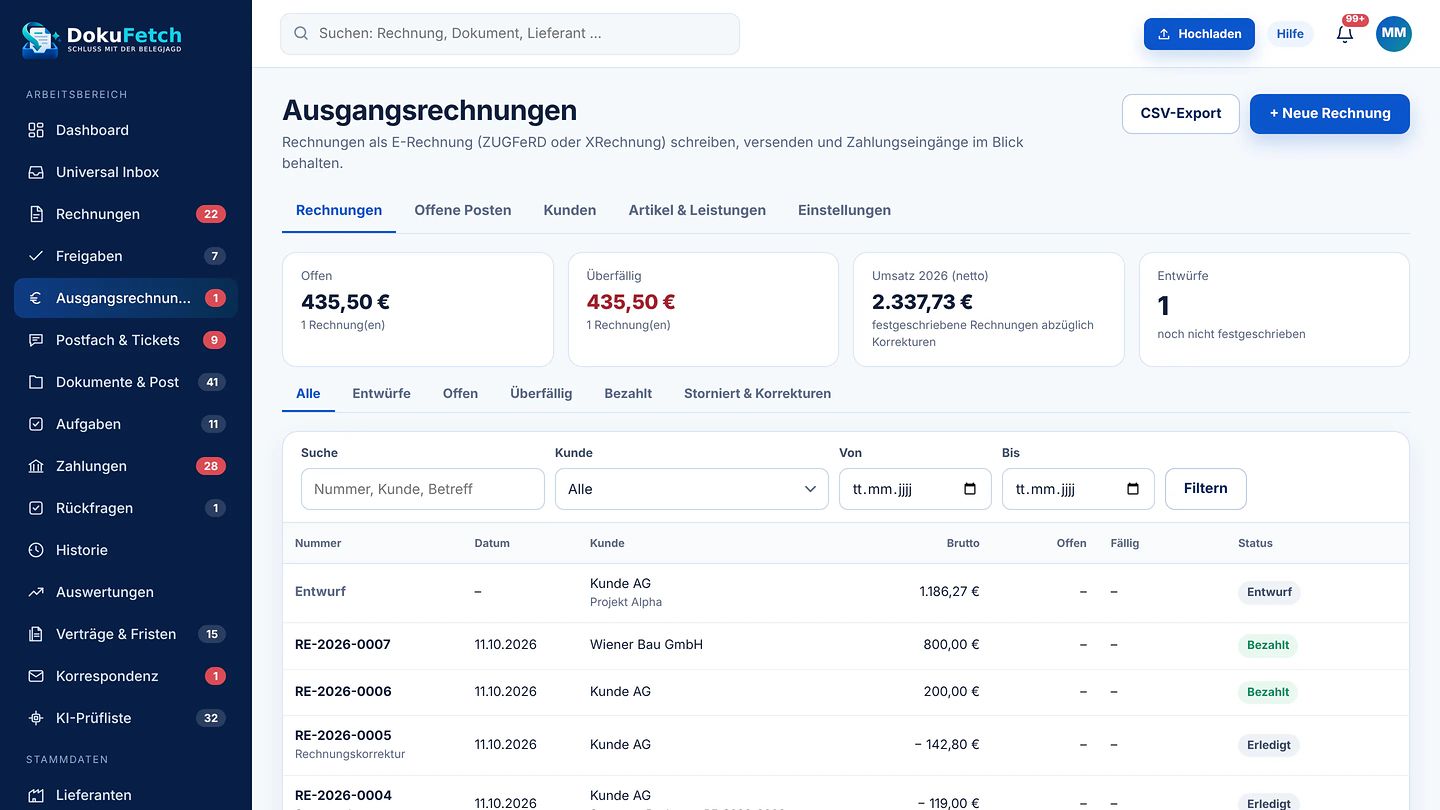Click the CSV-Export button
This screenshot has width=1440, height=810.
click(x=1181, y=113)
